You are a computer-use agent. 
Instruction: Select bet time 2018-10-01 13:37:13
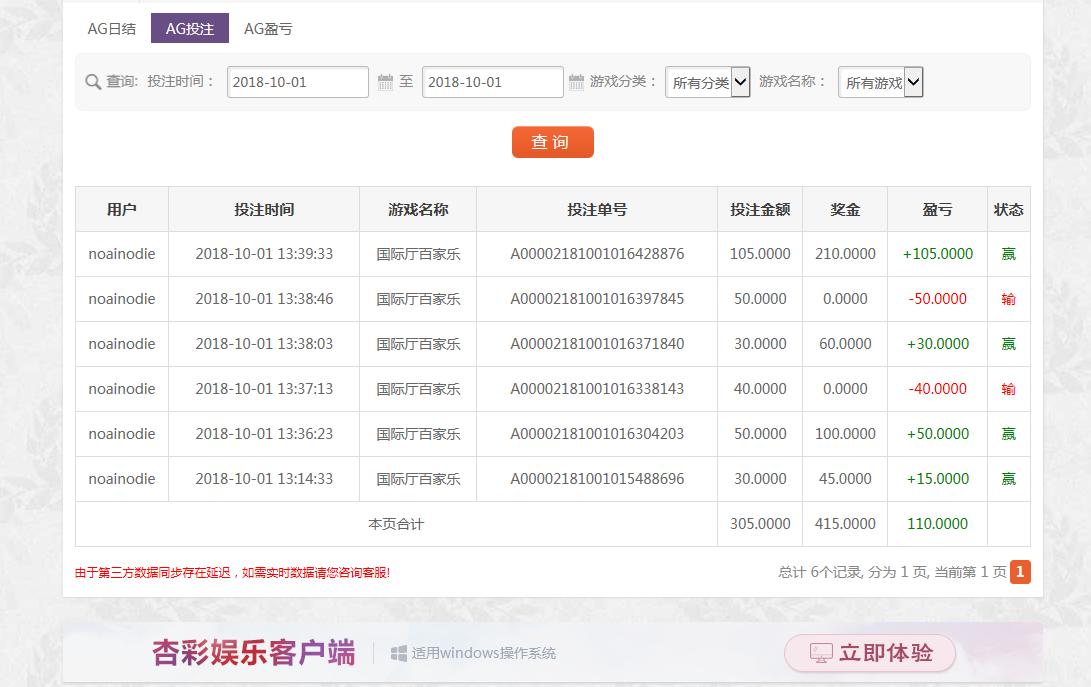click(264, 389)
